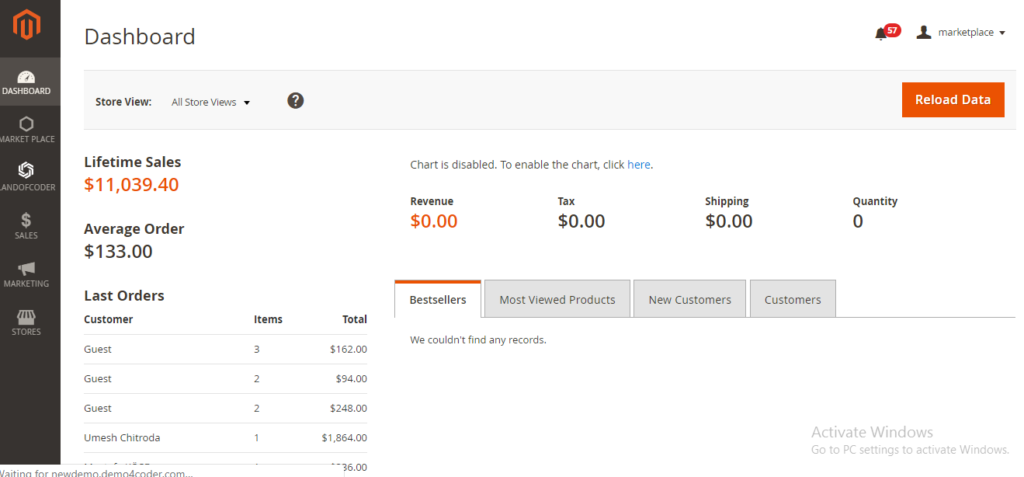Viewport: 1024px width, 477px height.
Task: Click the Magento logo icon
Action: 27,25
